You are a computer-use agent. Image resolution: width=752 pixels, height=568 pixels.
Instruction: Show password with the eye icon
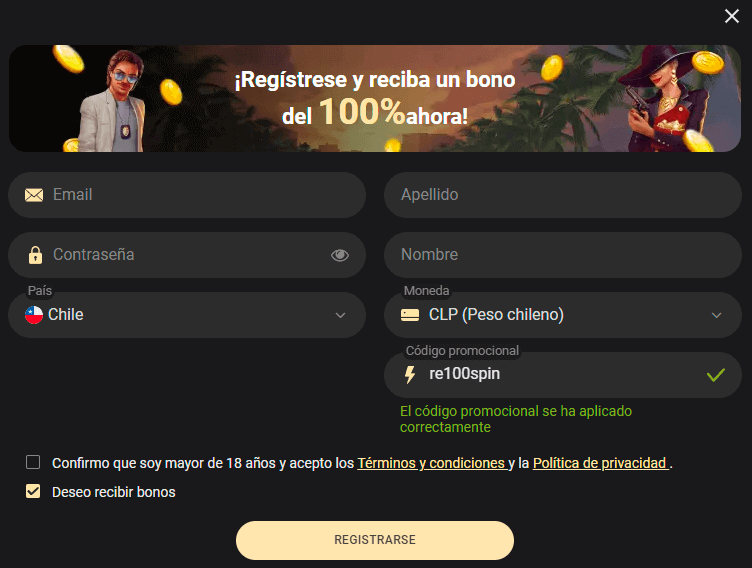coord(340,255)
